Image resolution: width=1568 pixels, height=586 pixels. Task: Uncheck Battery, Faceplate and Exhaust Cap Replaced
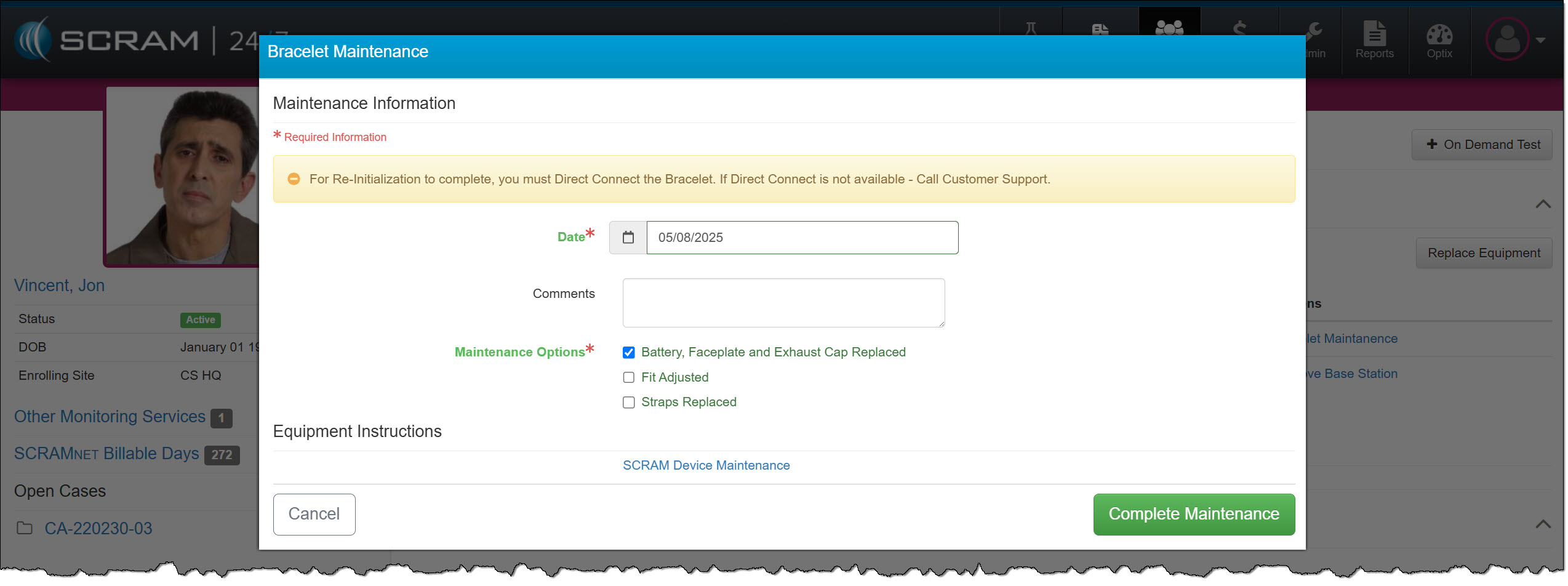click(x=628, y=353)
